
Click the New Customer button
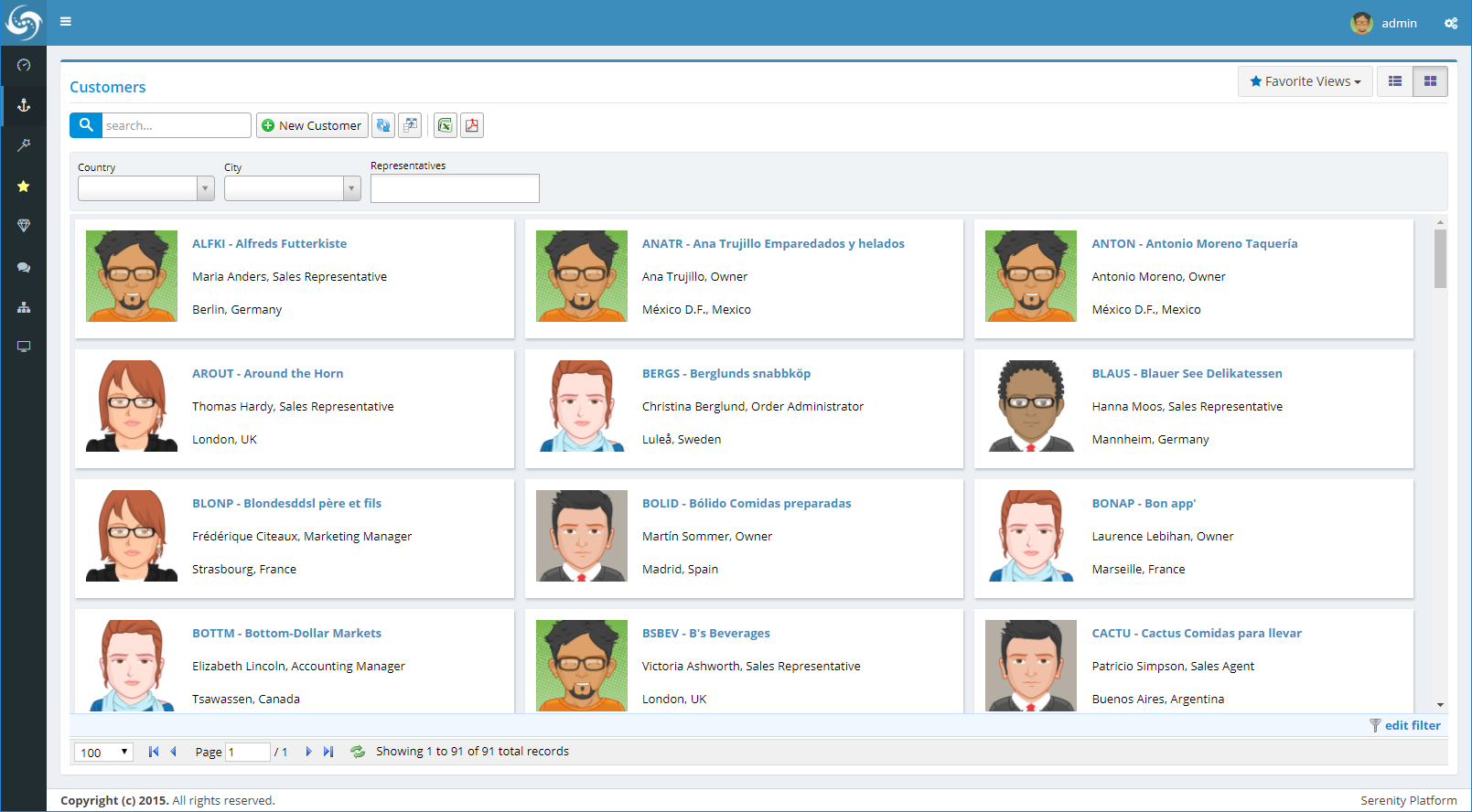(312, 125)
